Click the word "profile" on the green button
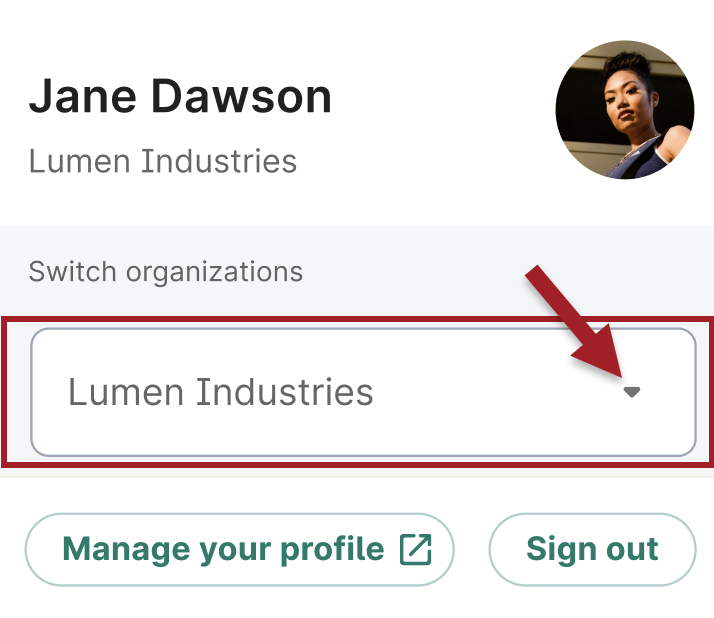 [x=335, y=549]
